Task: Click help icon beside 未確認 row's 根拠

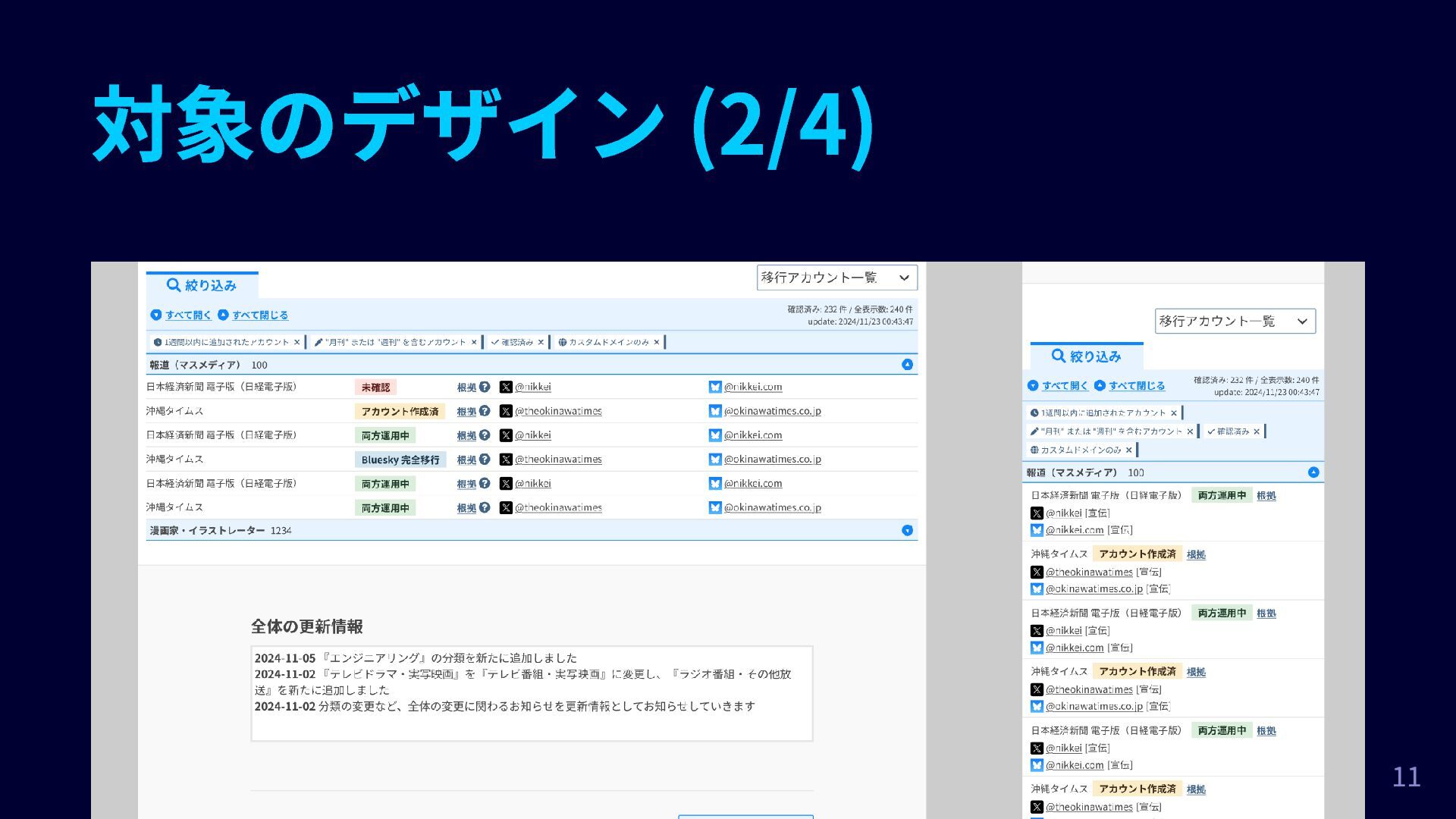Action: point(485,387)
